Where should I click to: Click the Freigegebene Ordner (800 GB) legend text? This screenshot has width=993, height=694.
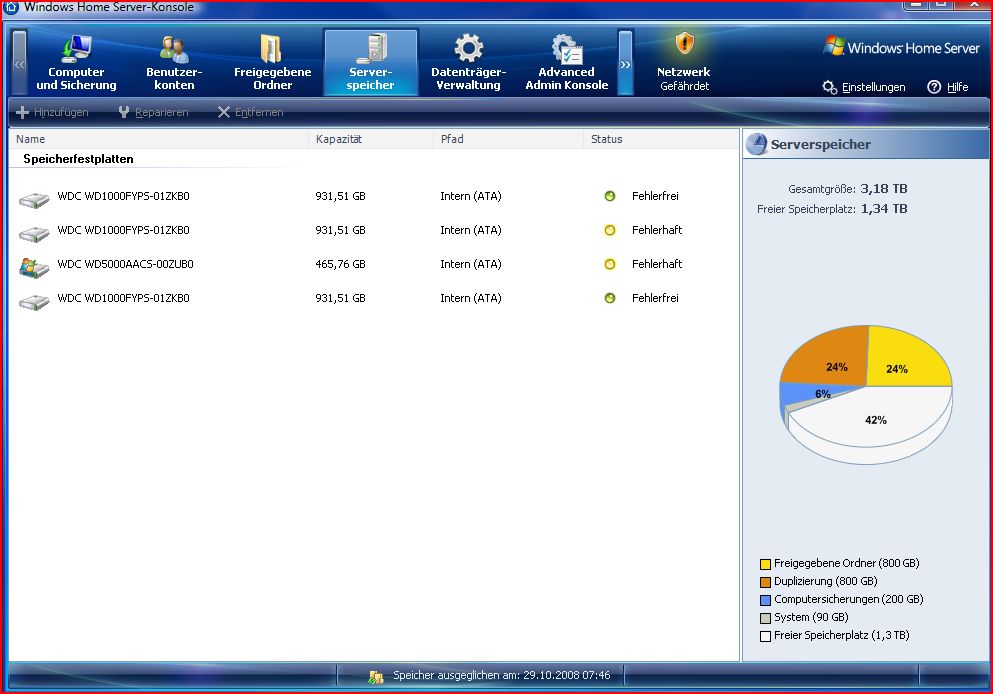point(847,563)
